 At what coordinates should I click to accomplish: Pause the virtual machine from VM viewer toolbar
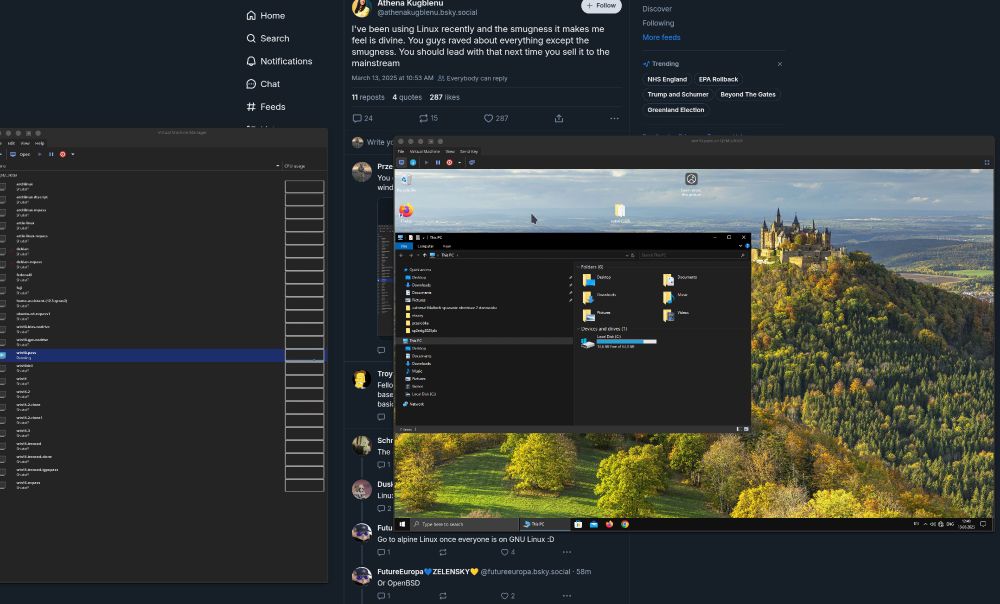pyautogui.click(x=438, y=163)
